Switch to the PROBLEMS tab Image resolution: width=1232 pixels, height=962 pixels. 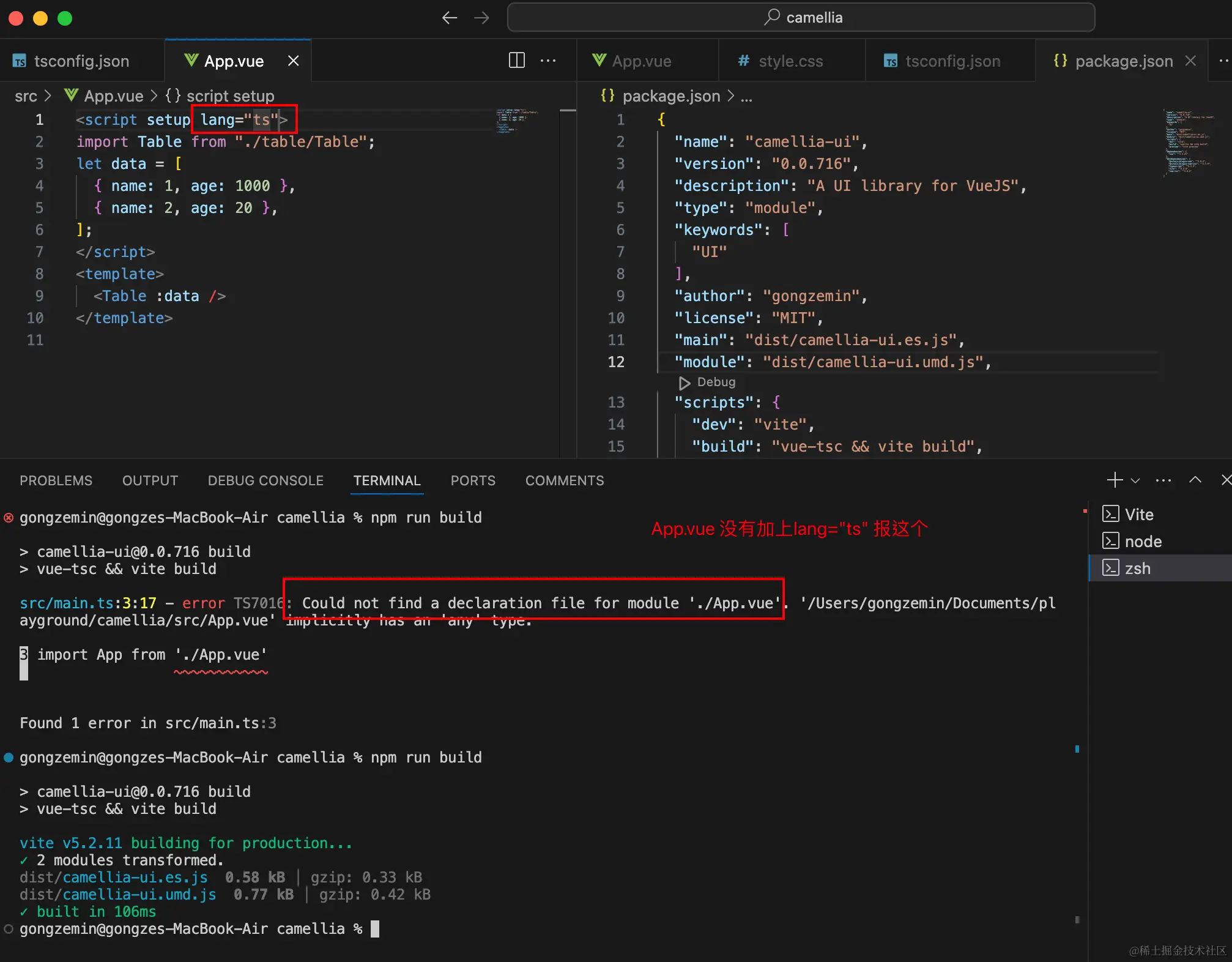(56, 480)
